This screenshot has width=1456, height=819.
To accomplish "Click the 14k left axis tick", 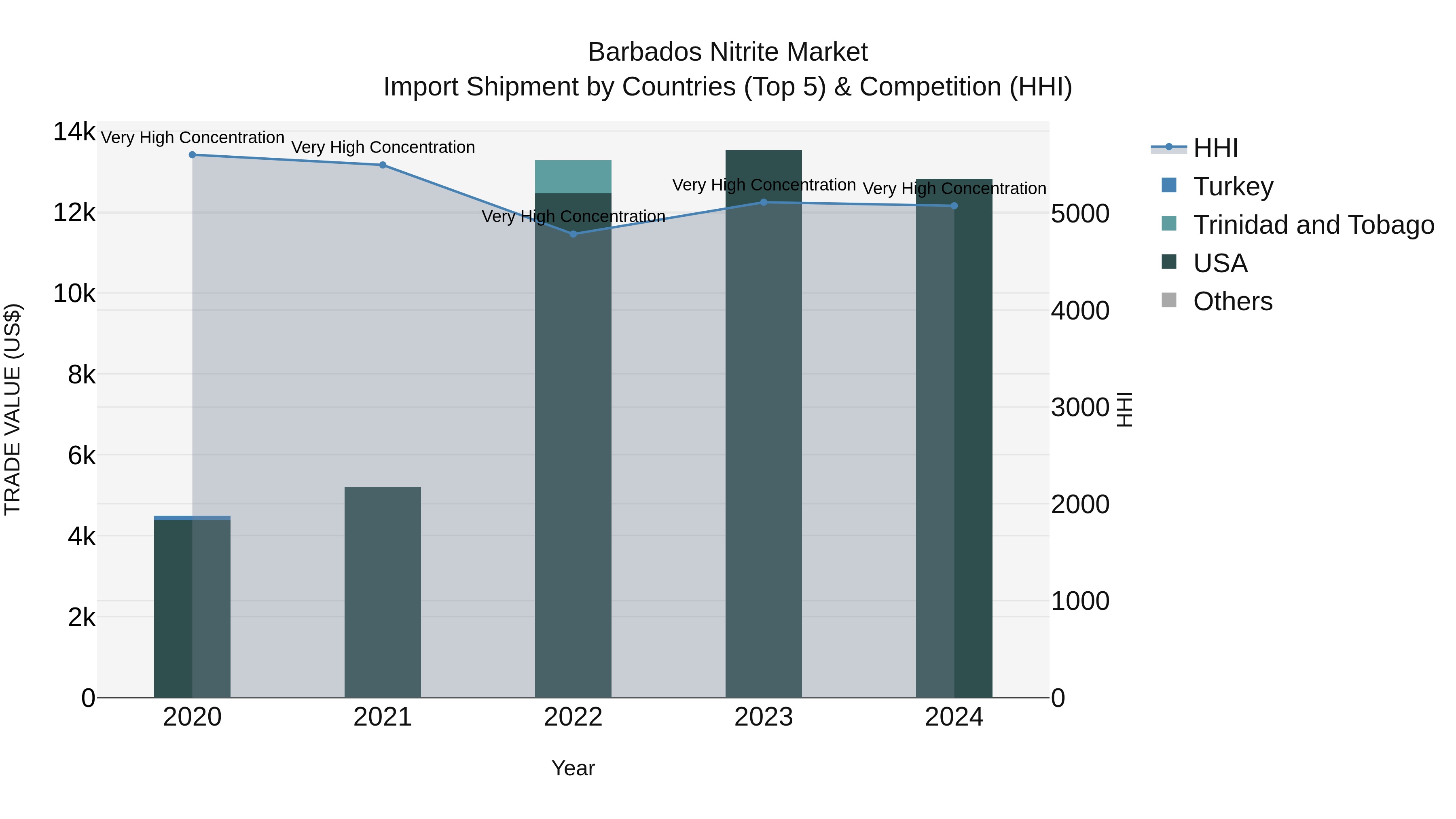I will [74, 132].
